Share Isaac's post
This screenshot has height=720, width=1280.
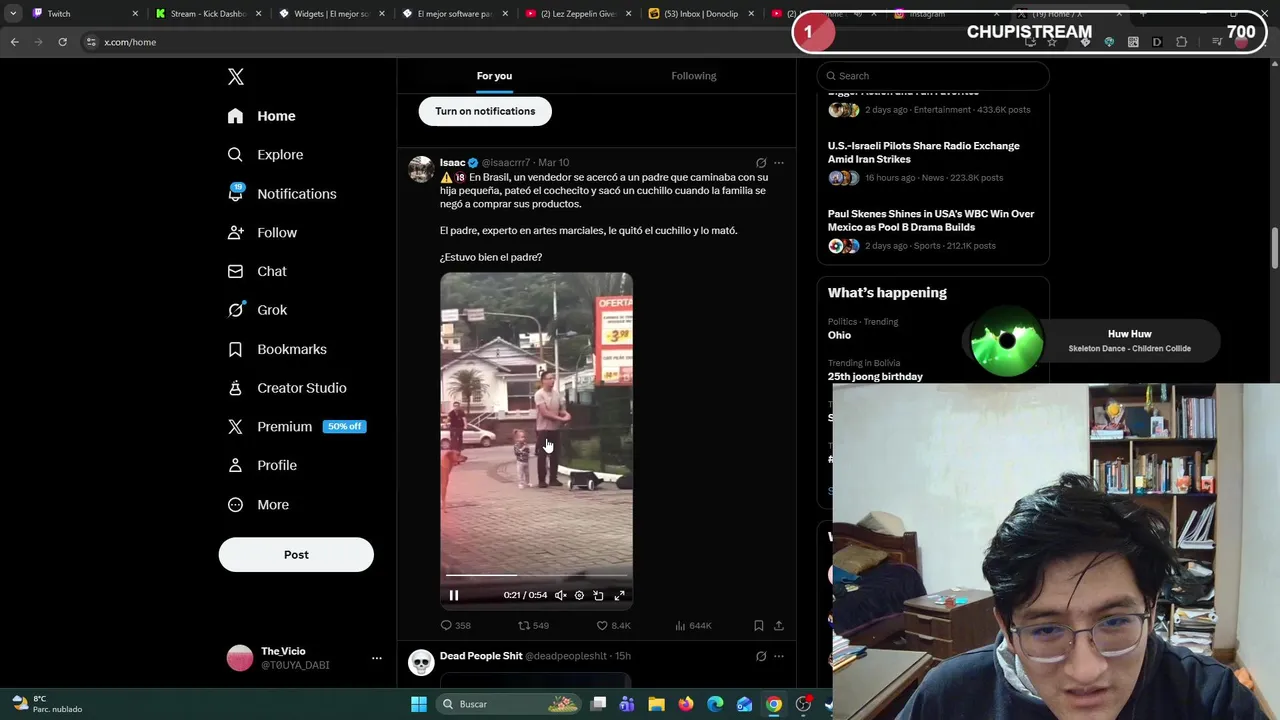[x=779, y=626]
